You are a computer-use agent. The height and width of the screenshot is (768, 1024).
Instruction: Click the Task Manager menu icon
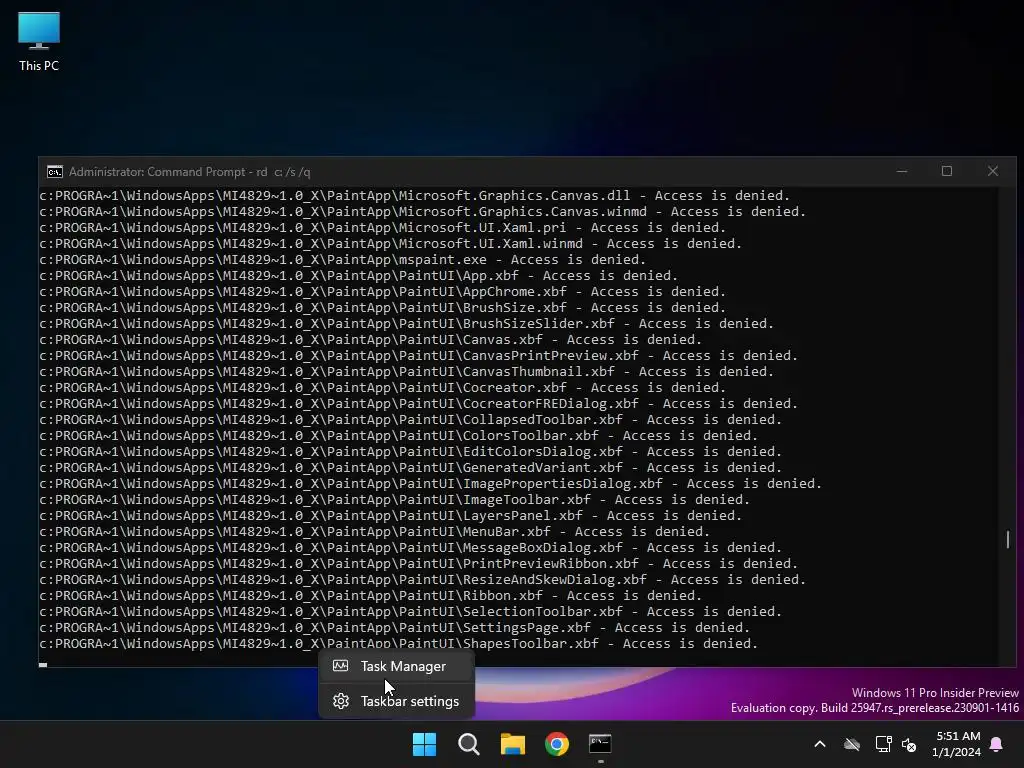pos(340,666)
